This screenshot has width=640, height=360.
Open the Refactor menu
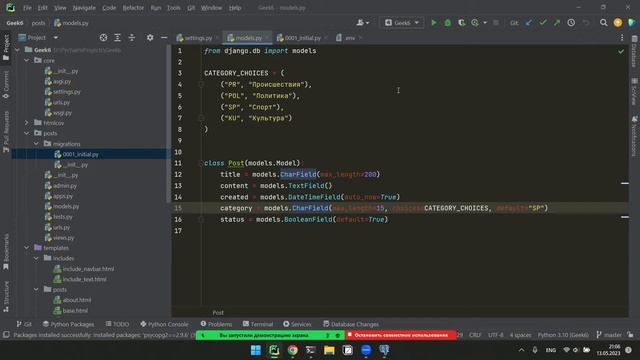point(133,8)
